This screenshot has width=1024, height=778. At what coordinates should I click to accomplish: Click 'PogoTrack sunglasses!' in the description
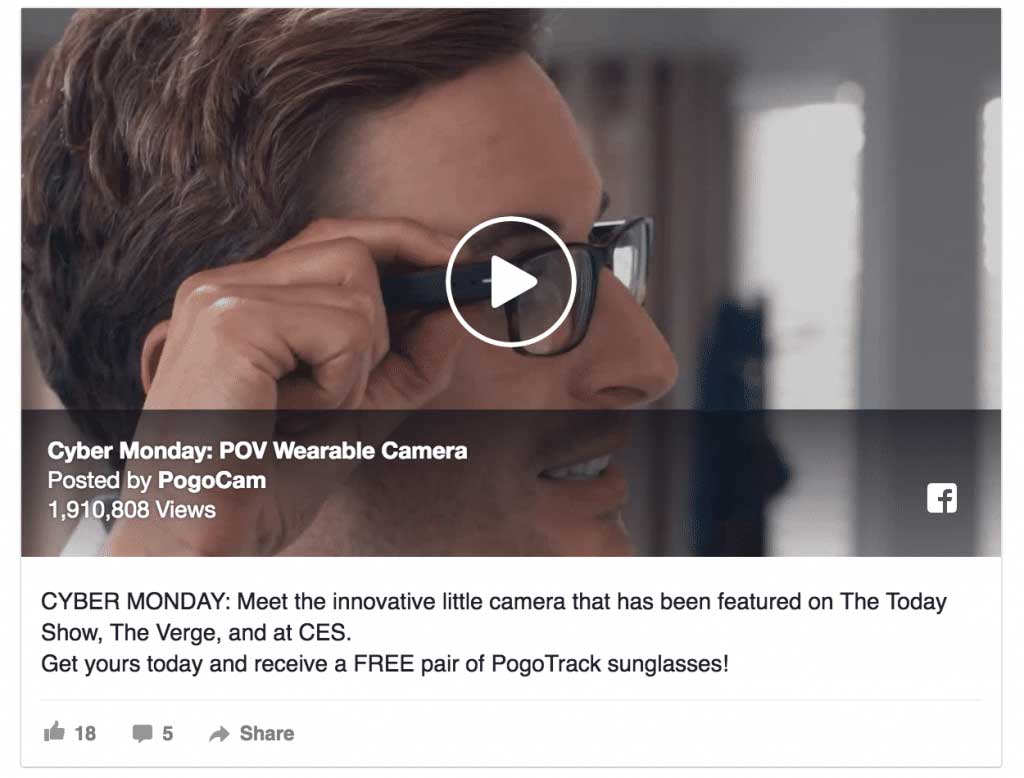click(610, 664)
